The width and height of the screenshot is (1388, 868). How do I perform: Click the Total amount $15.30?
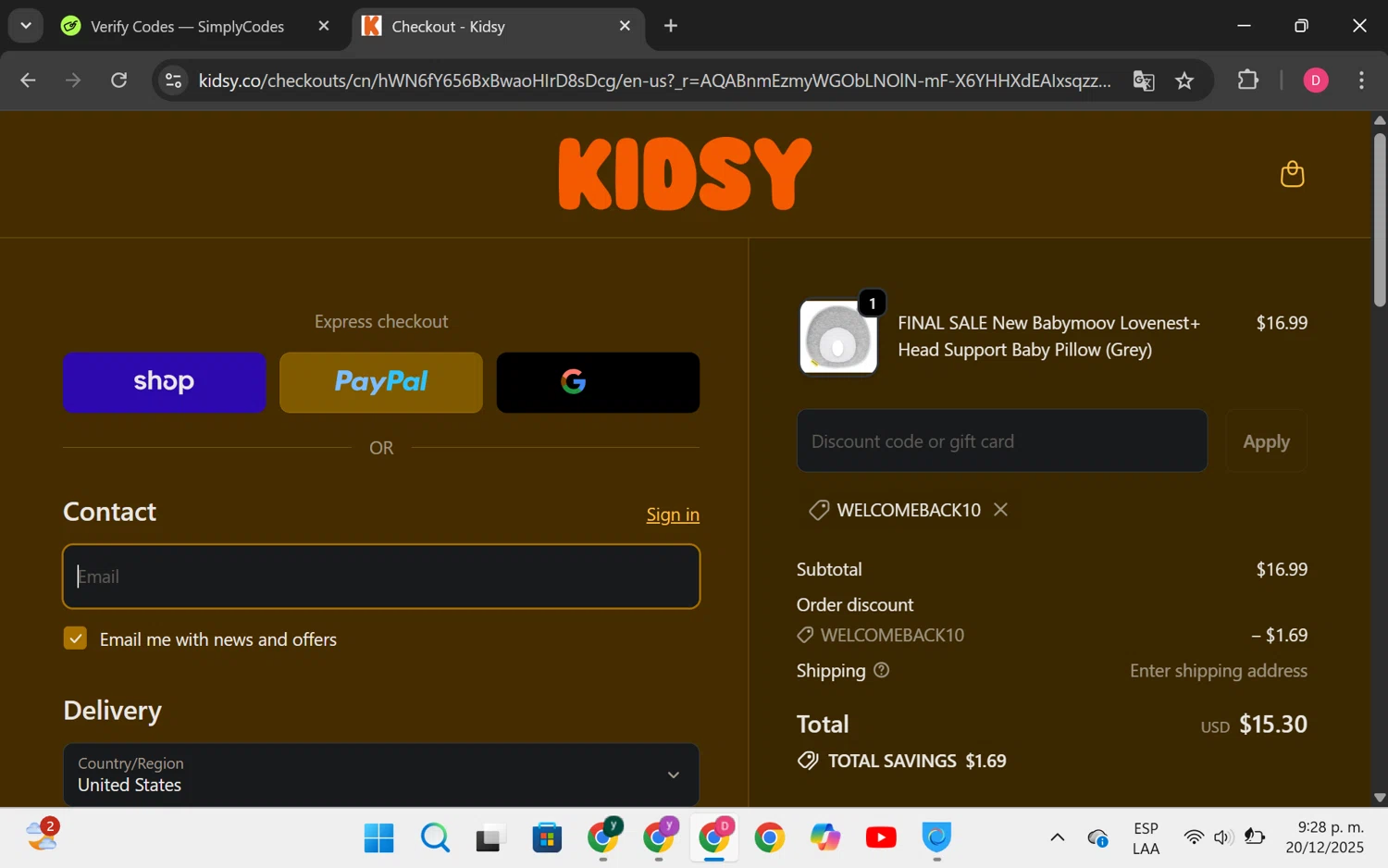1272,724
